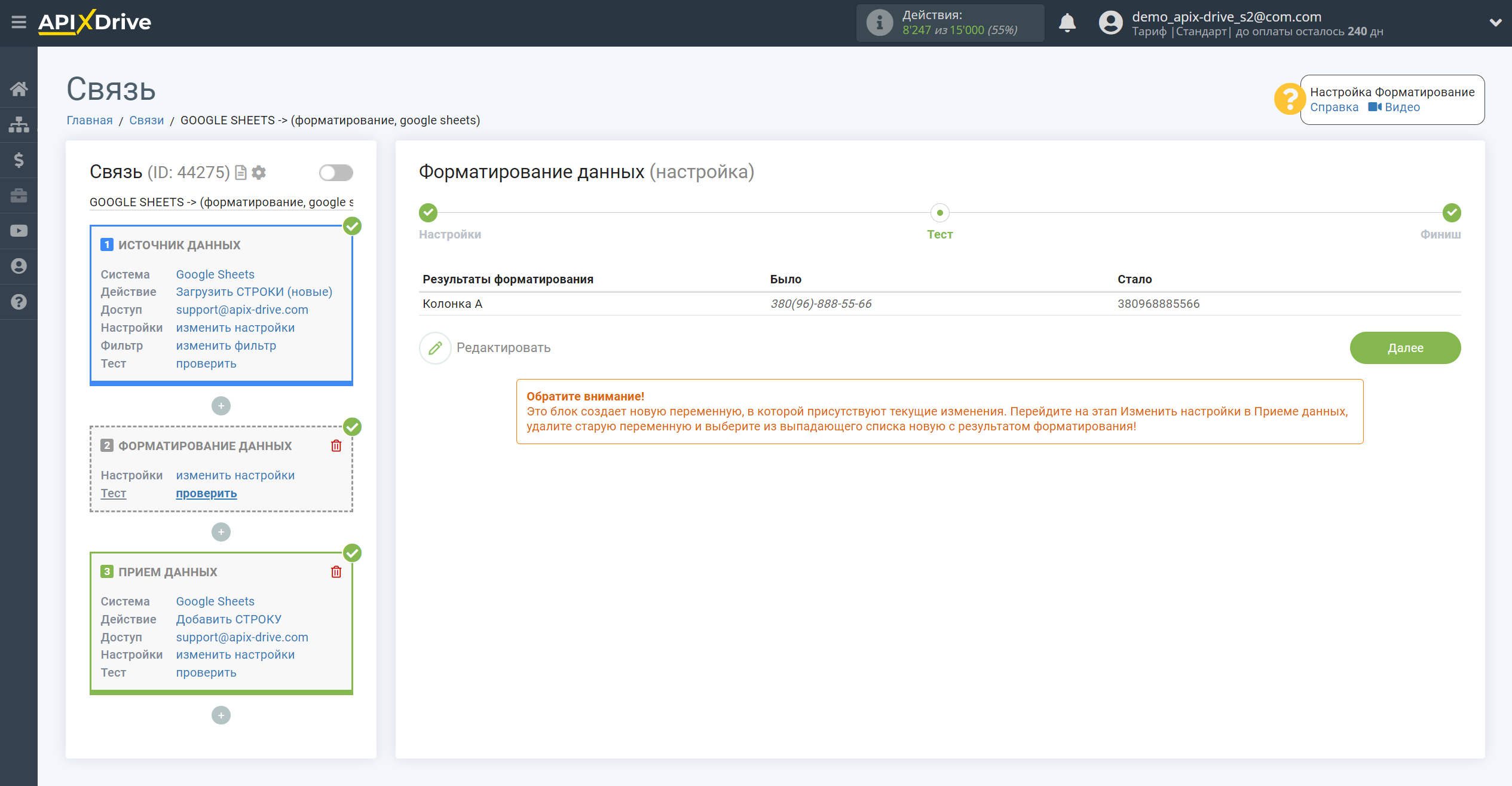
Task: Open the help question sidebar icon
Action: click(x=19, y=302)
